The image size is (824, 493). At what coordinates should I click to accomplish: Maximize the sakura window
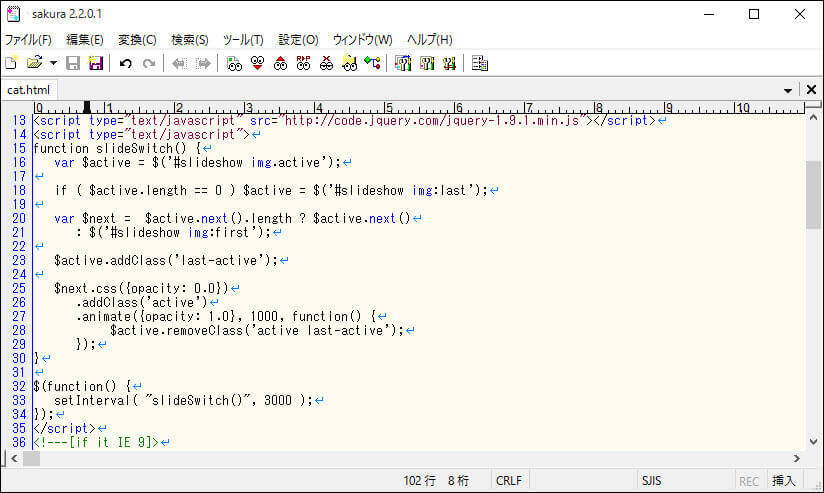(x=754, y=14)
